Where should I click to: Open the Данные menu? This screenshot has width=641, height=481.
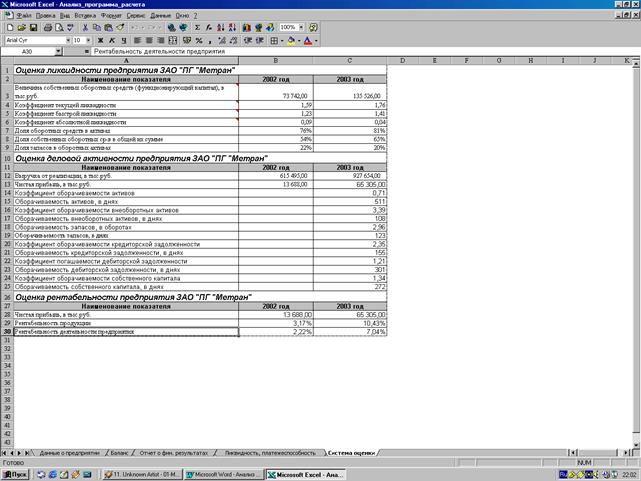pos(160,16)
